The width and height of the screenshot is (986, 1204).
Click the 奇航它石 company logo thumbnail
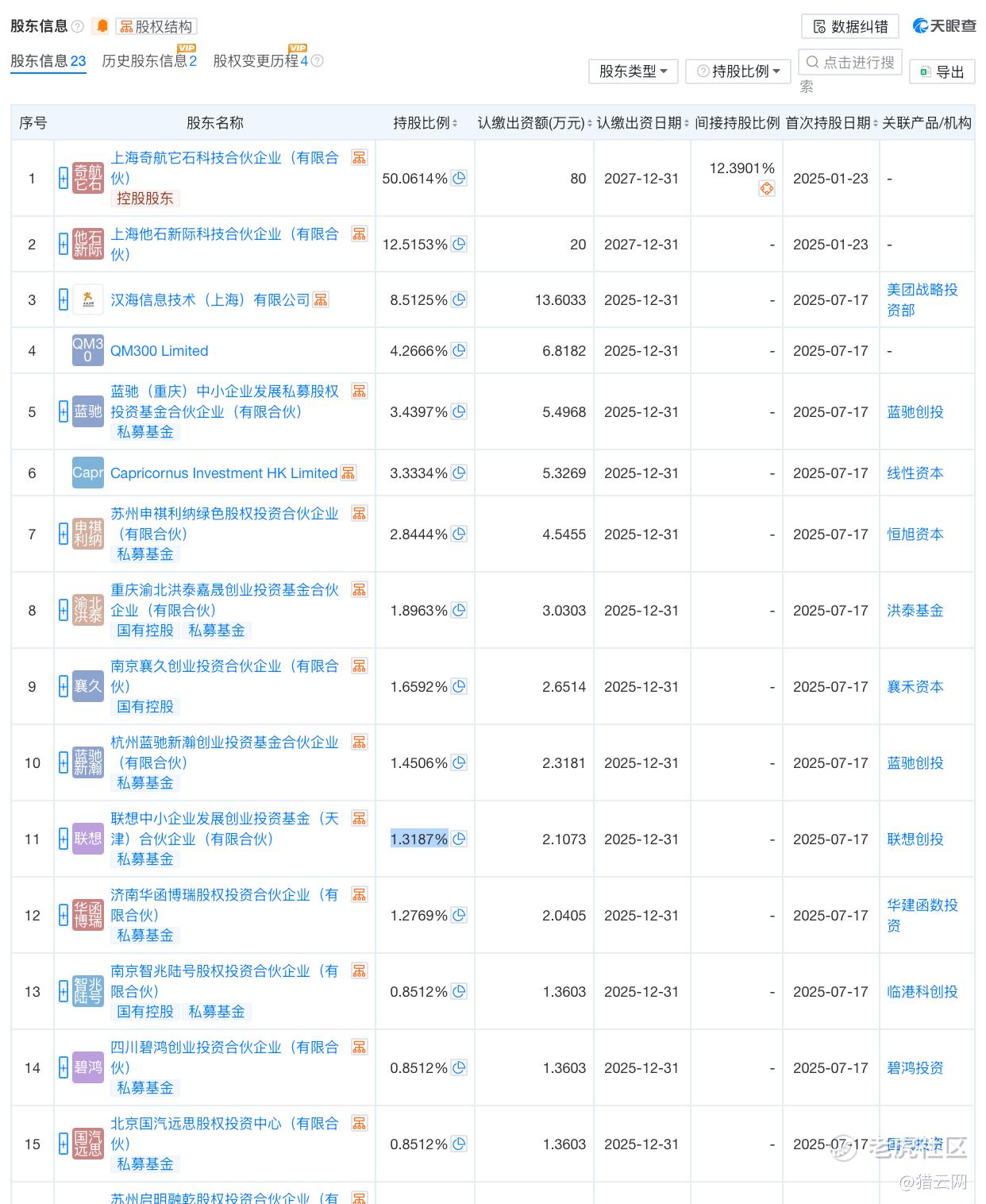(x=88, y=179)
